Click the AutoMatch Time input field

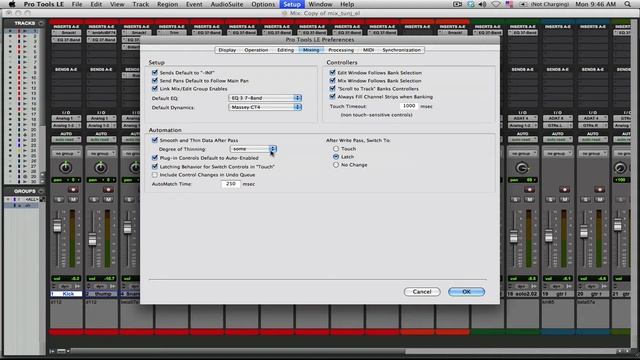(231, 184)
